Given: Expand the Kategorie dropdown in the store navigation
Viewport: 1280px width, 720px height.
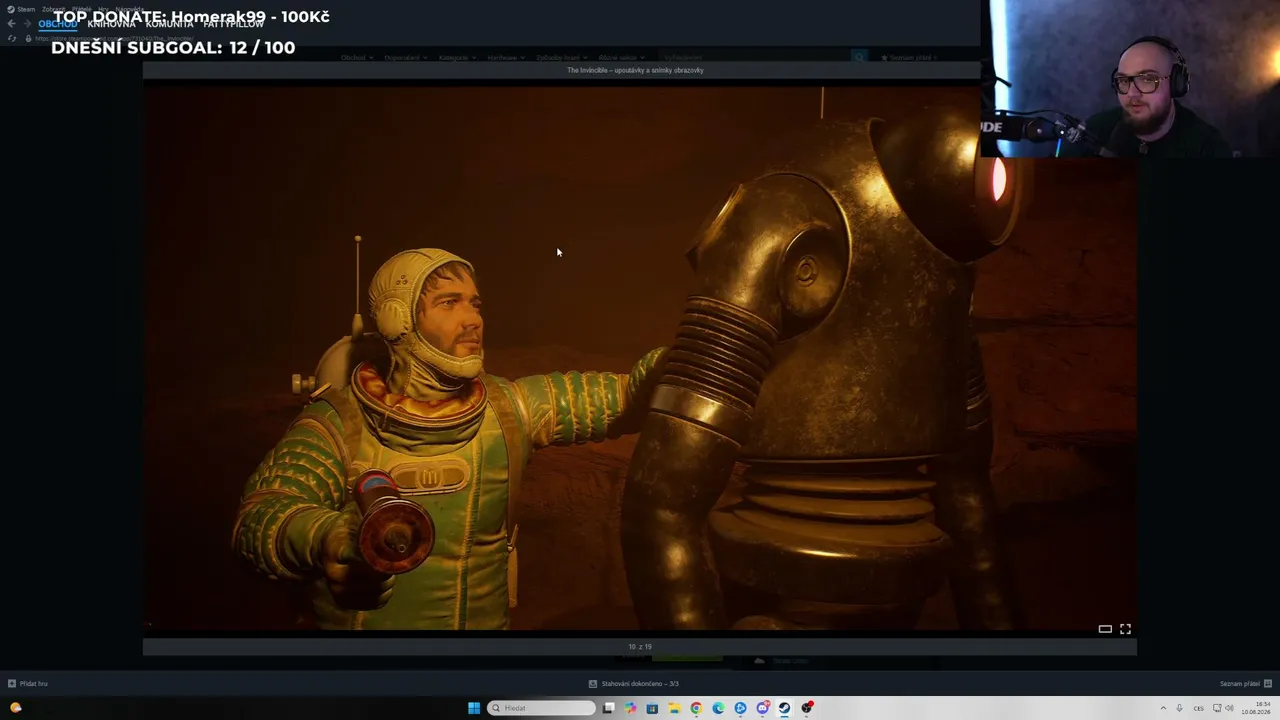Looking at the screenshot, I should [x=456, y=58].
